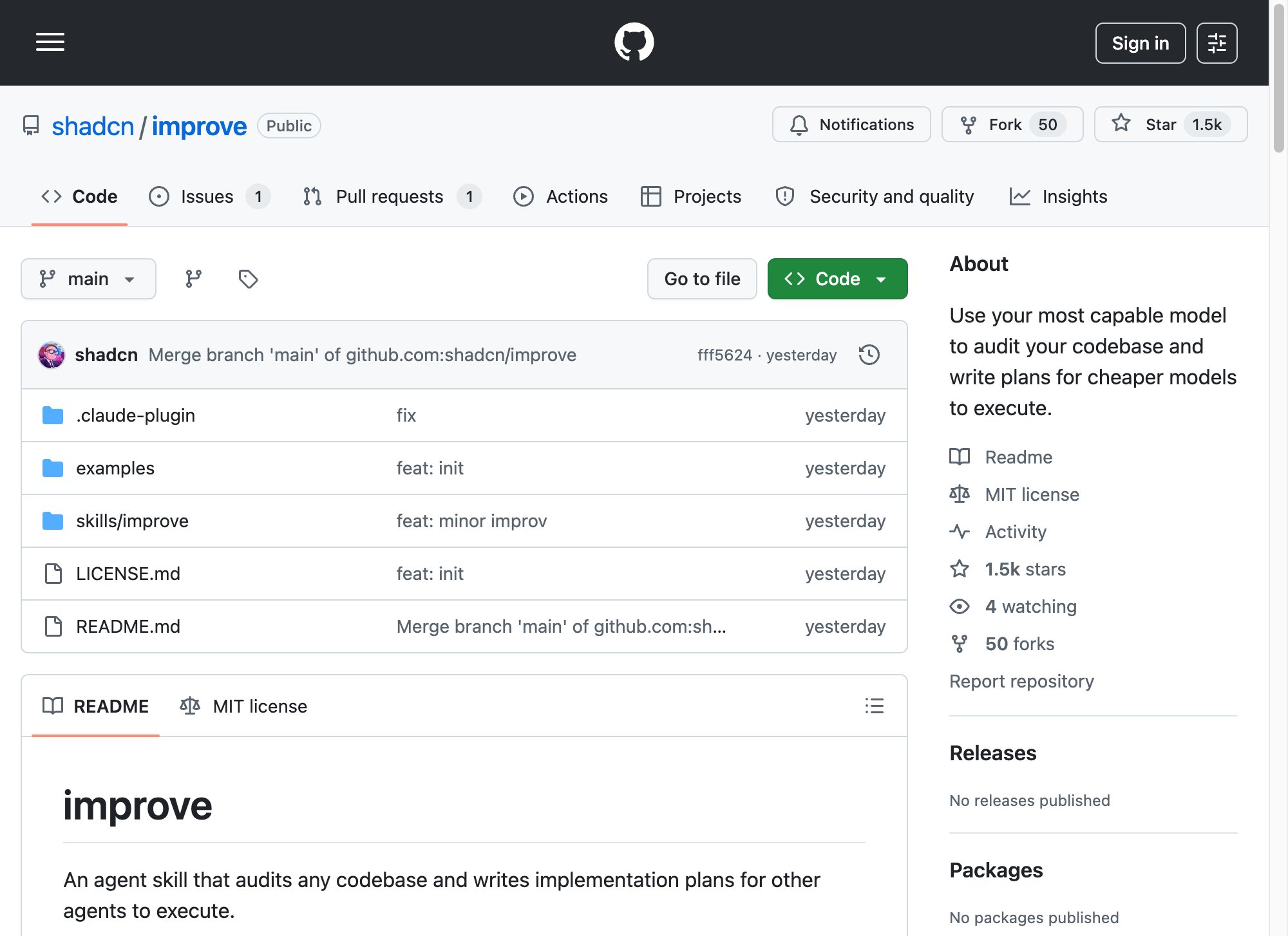Expand the green Code dropdown
Screen dimensions: 1288x936
tap(837, 279)
